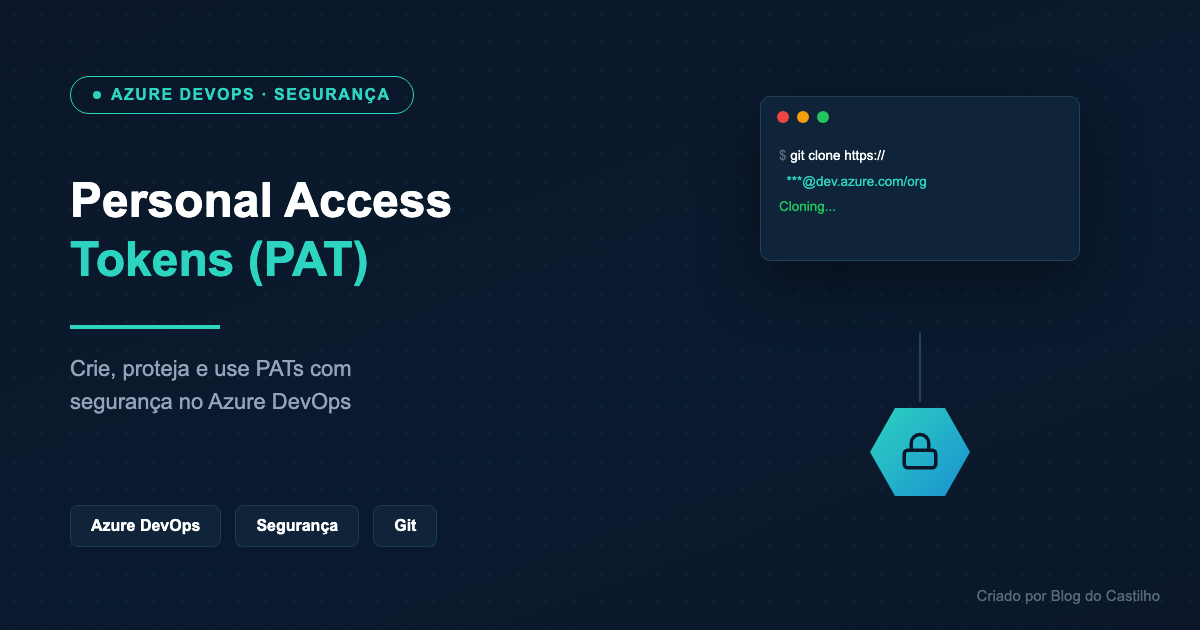Select the Azure DevOps tag
This screenshot has width=1200, height=630.
145,526
